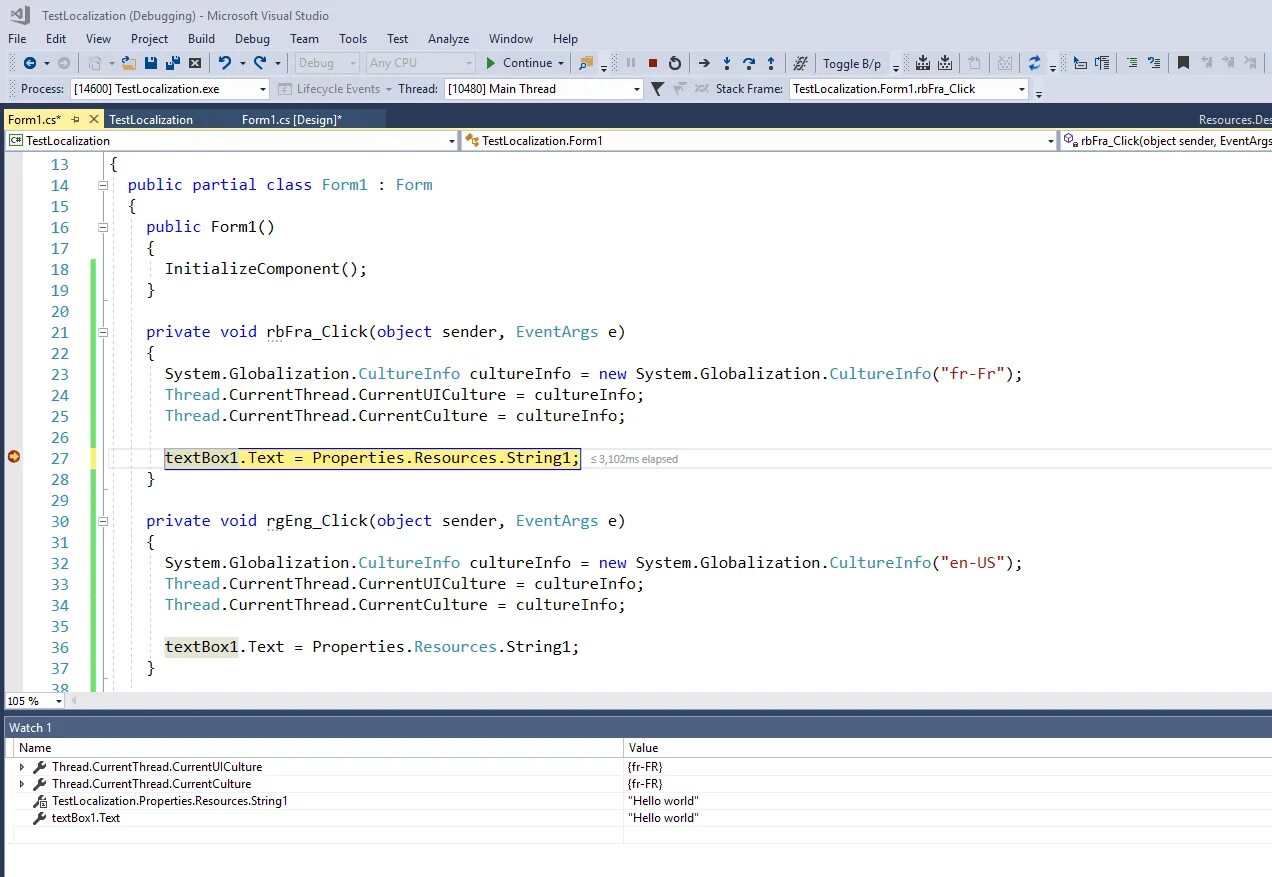Open the Edit menu
The image size is (1272, 877).
point(56,38)
